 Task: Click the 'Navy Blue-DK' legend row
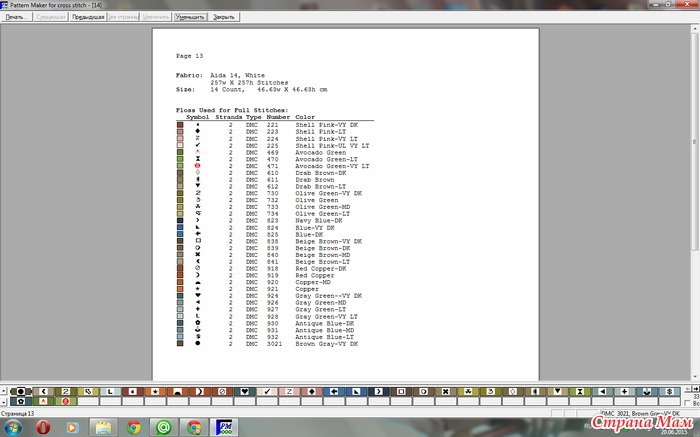pos(260,221)
